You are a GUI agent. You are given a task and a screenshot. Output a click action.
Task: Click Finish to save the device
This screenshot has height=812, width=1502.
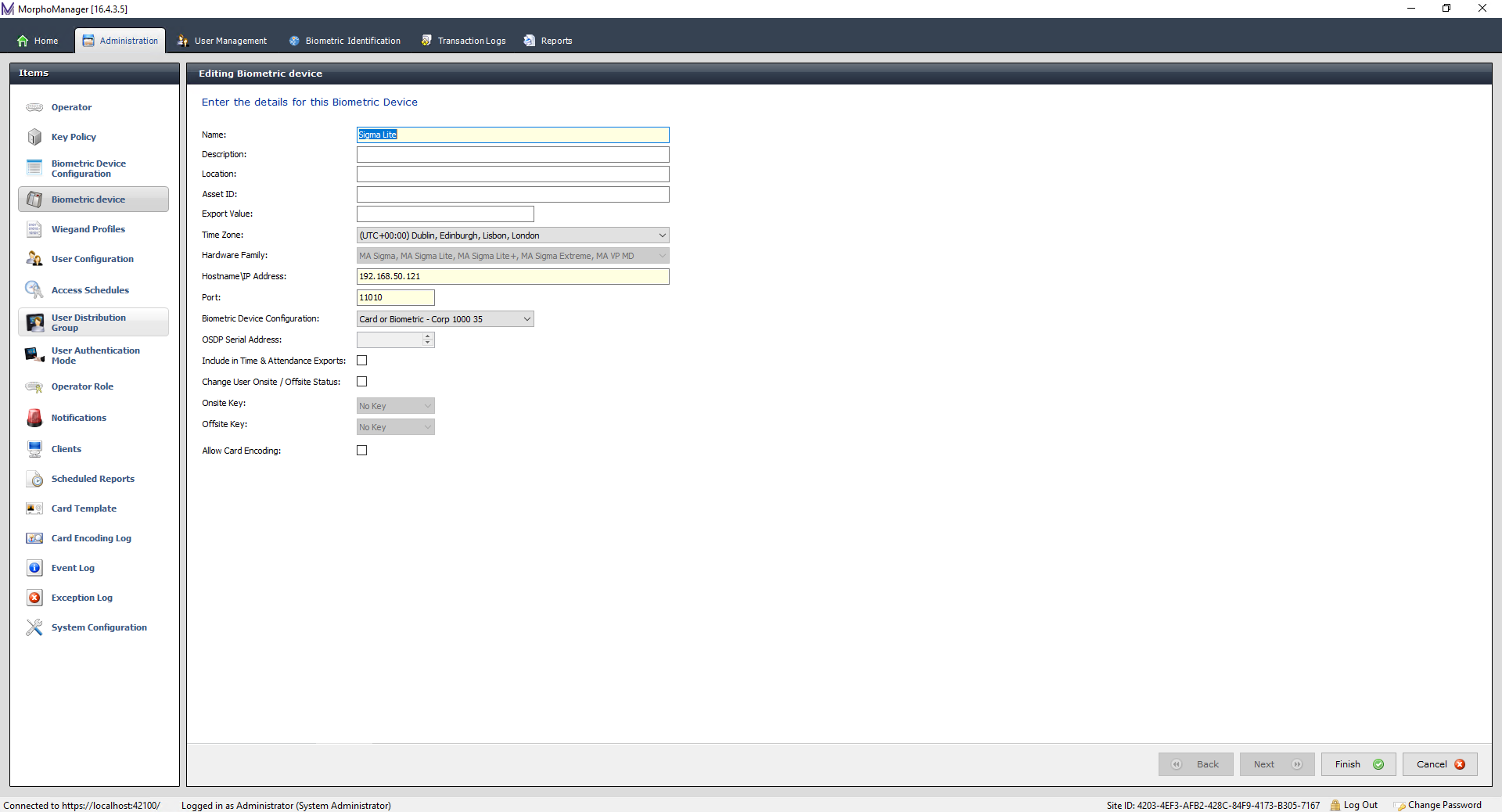1359,764
